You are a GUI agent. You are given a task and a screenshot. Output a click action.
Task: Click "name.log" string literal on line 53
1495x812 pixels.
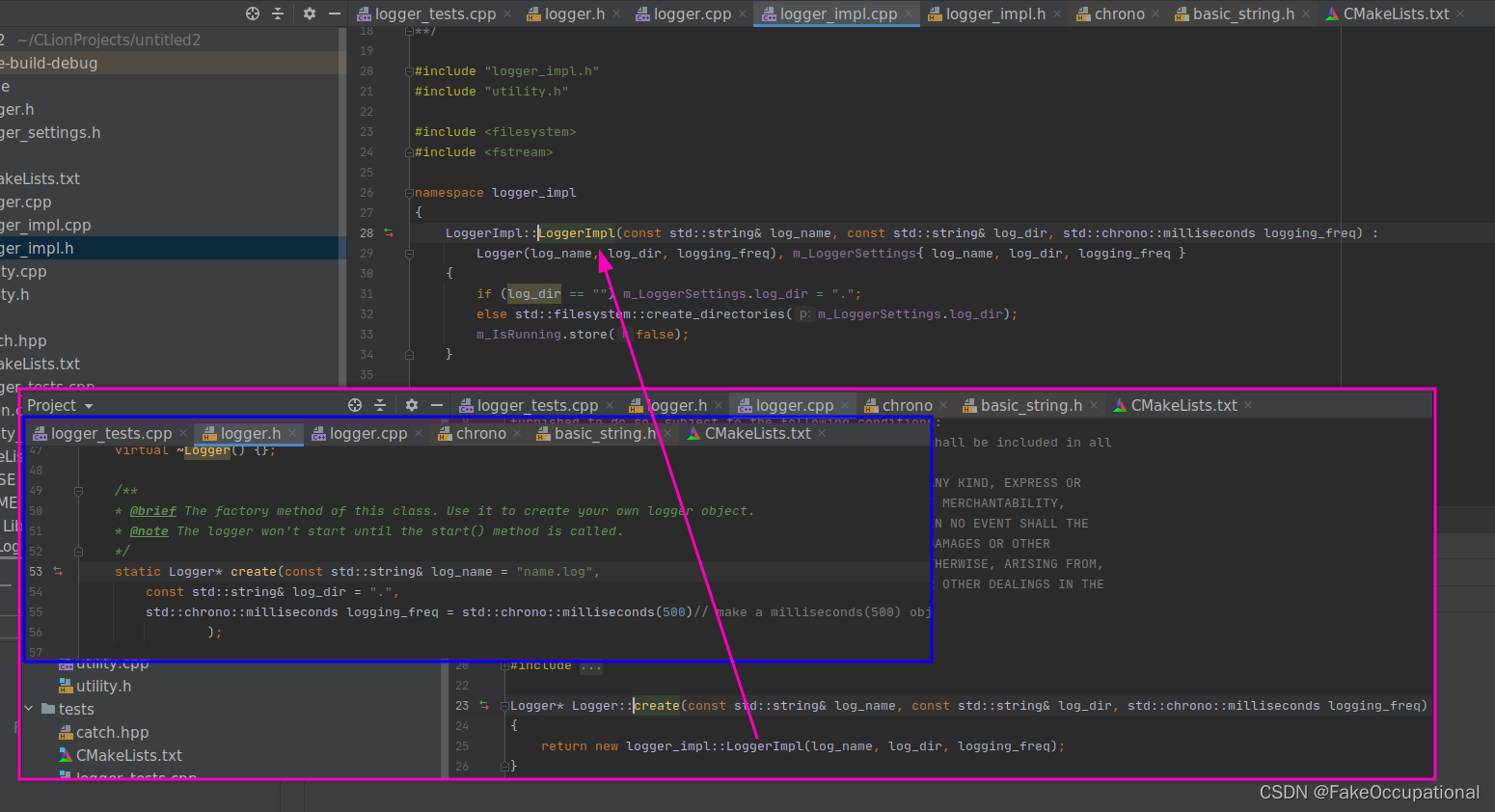coord(555,571)
